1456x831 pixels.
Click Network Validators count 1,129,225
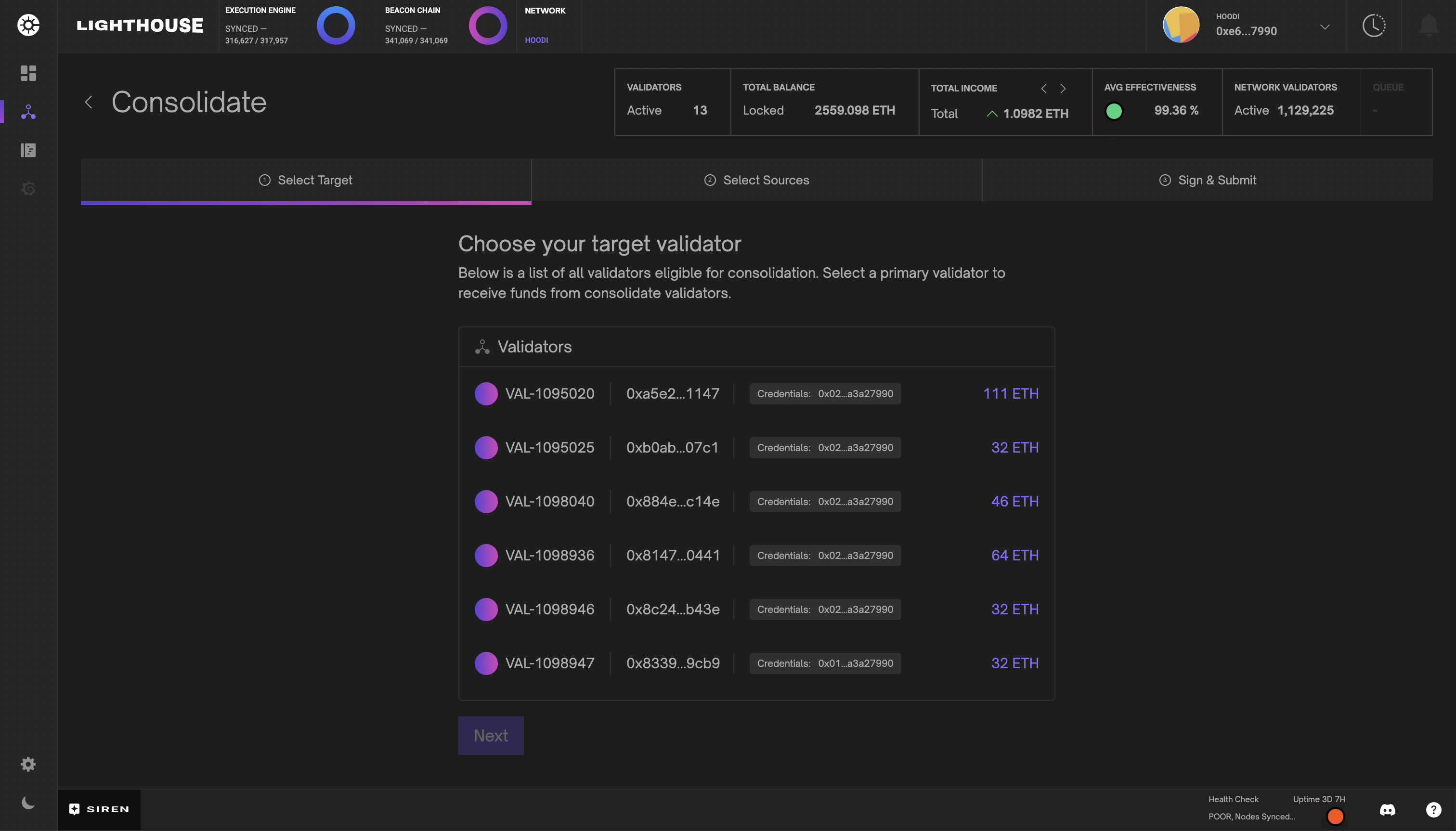click(1305, 110)
